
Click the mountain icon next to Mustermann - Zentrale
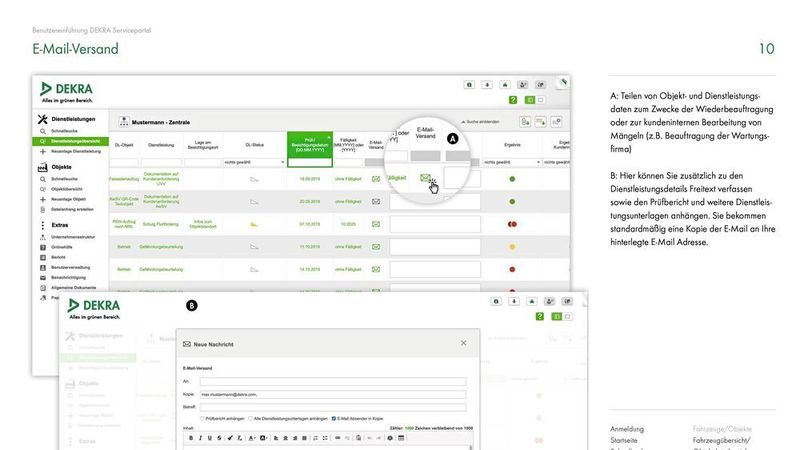click(x=123, y=121)
